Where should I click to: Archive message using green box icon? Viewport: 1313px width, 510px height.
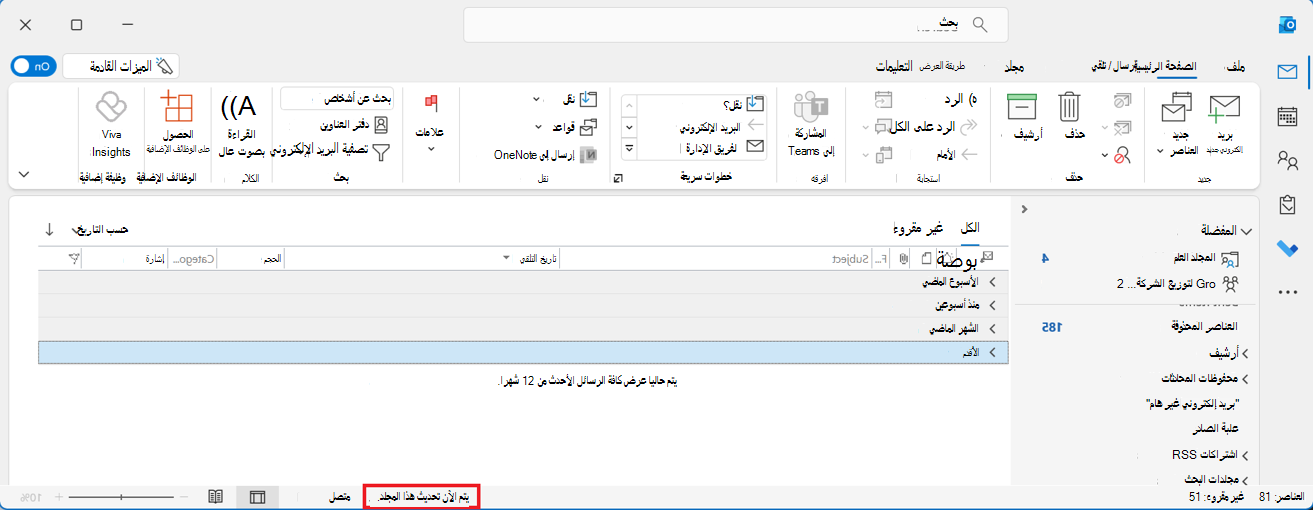[x=1021, y=106]
